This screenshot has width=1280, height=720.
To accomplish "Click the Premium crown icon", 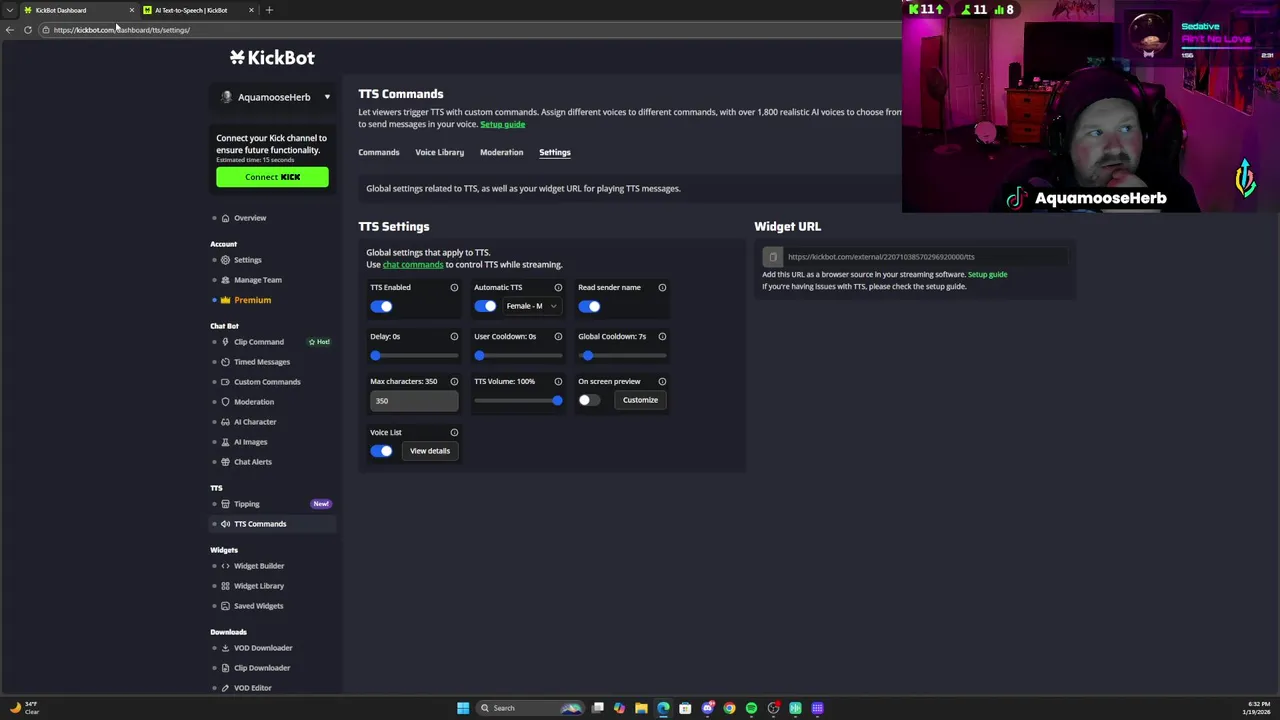I will pyautogui.click(x=225, y=300).
